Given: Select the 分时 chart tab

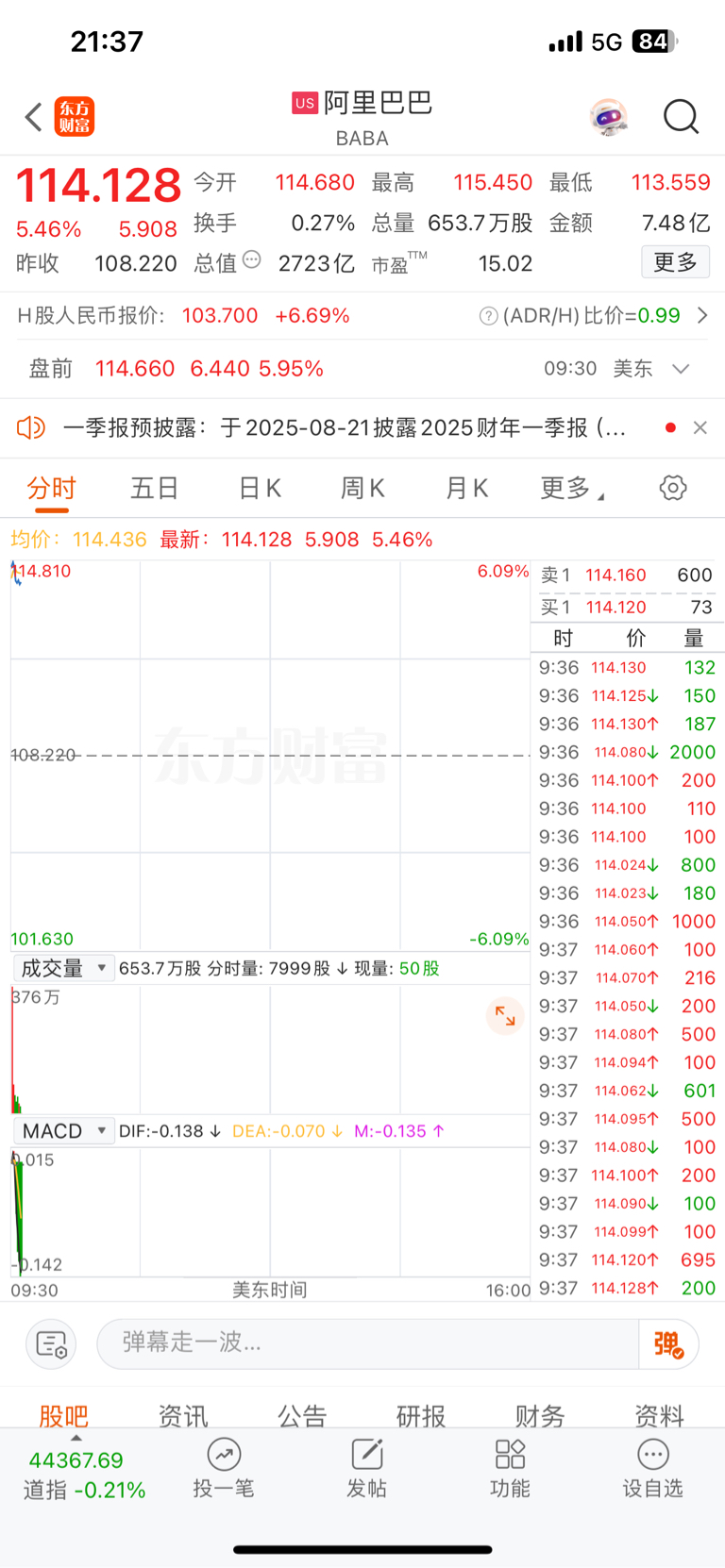Looking at the screenshot, I should [51, 489].
